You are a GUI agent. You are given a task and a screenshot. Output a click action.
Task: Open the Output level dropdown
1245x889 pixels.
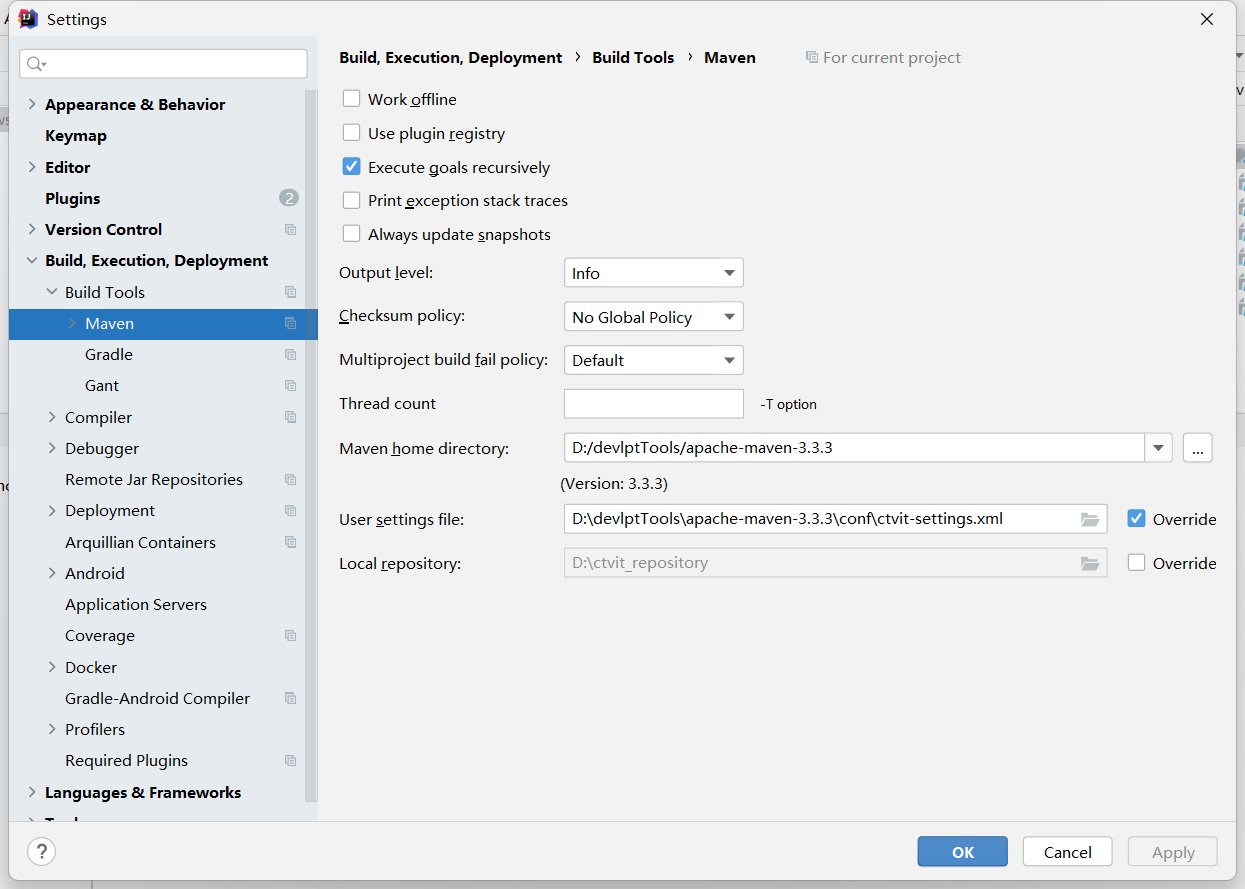point(653,273)
